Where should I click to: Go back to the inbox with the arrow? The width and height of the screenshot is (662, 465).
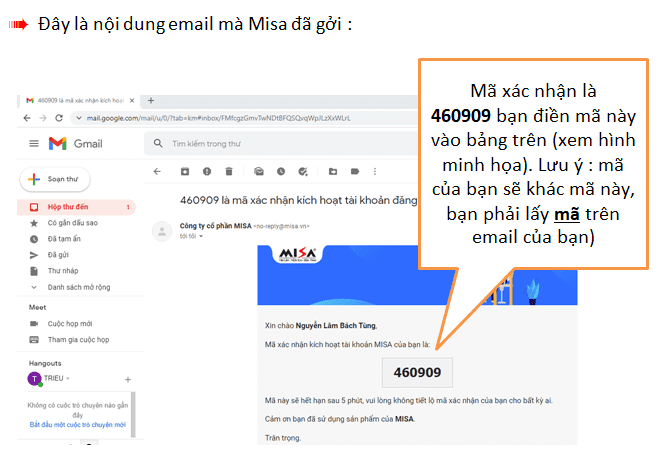157,171
